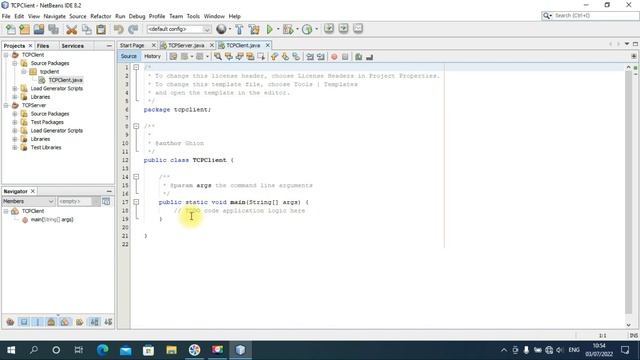Click the Search field in top right
The image size is (640, 360).
click(590, 16)
